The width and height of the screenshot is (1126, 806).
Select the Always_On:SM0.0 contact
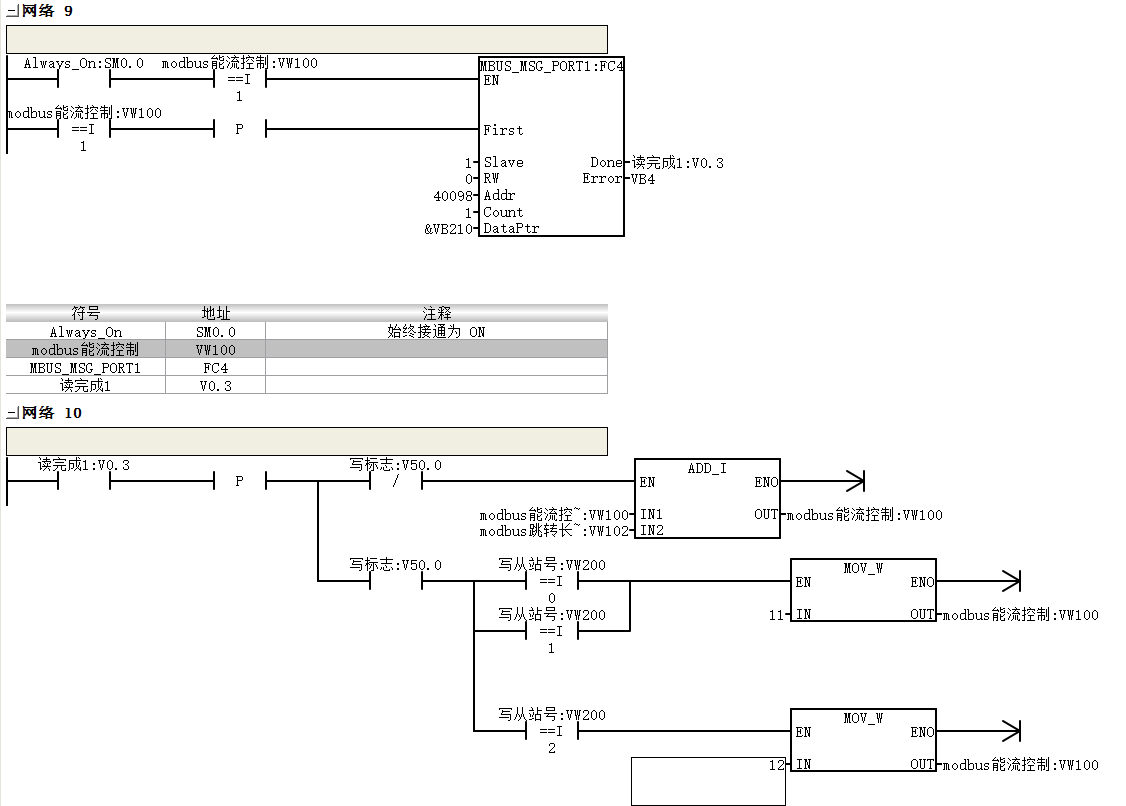pos(83,79)
